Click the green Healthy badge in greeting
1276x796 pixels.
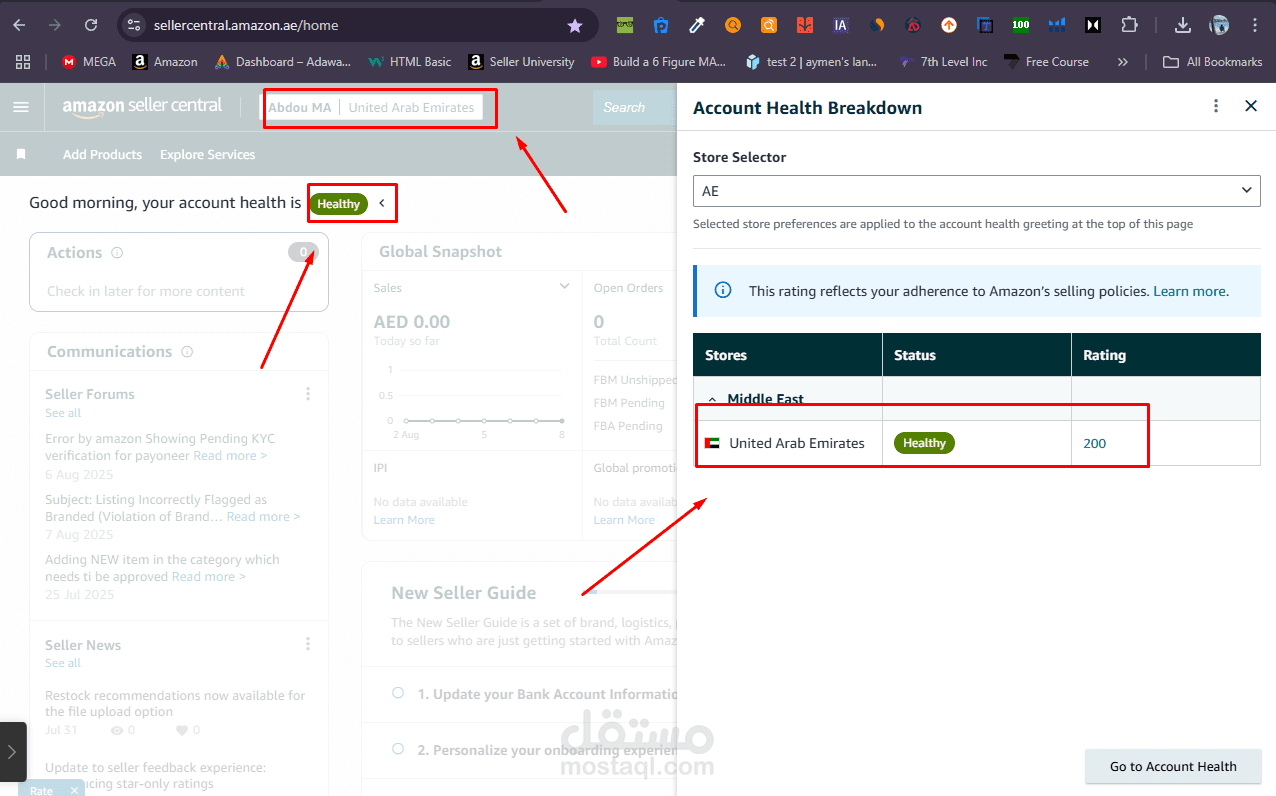339,204
